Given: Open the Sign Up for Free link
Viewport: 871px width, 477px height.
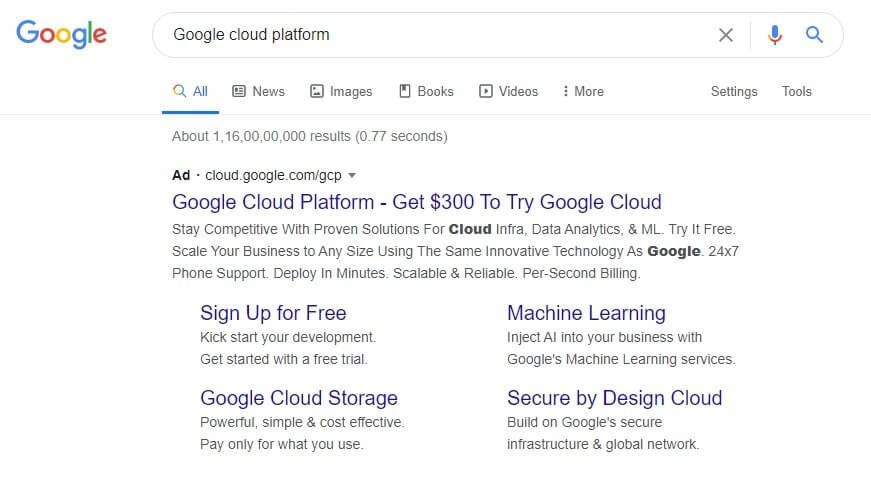Looking at the screenshot, I should [273, 313].
